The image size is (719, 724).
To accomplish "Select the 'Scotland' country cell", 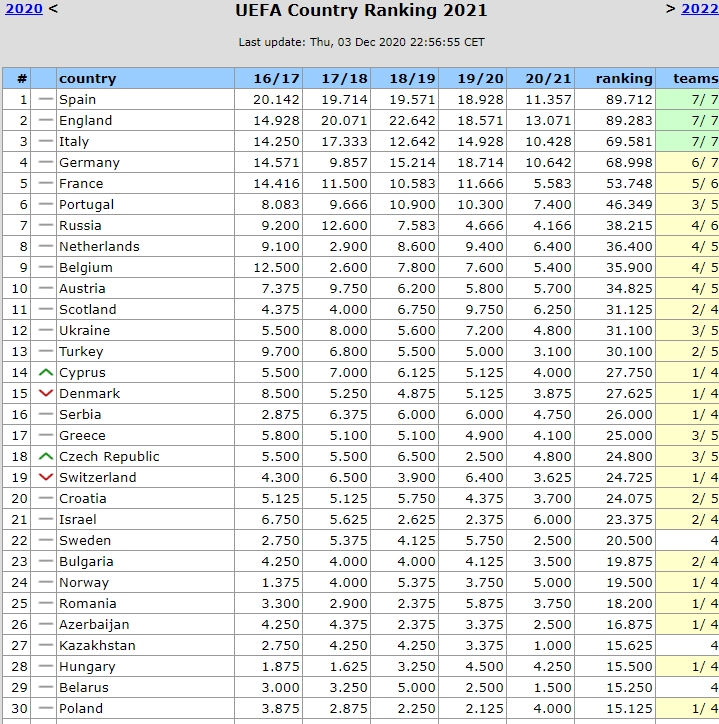I will (x=145, y=309).
